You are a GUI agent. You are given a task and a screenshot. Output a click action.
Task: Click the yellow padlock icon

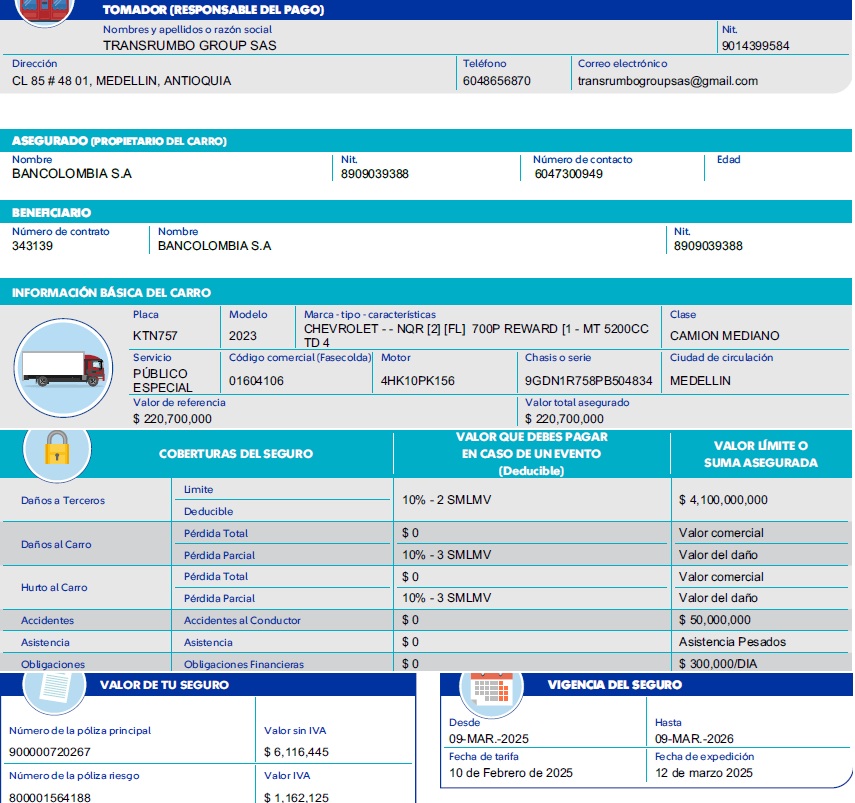click(x=56, y=451)
